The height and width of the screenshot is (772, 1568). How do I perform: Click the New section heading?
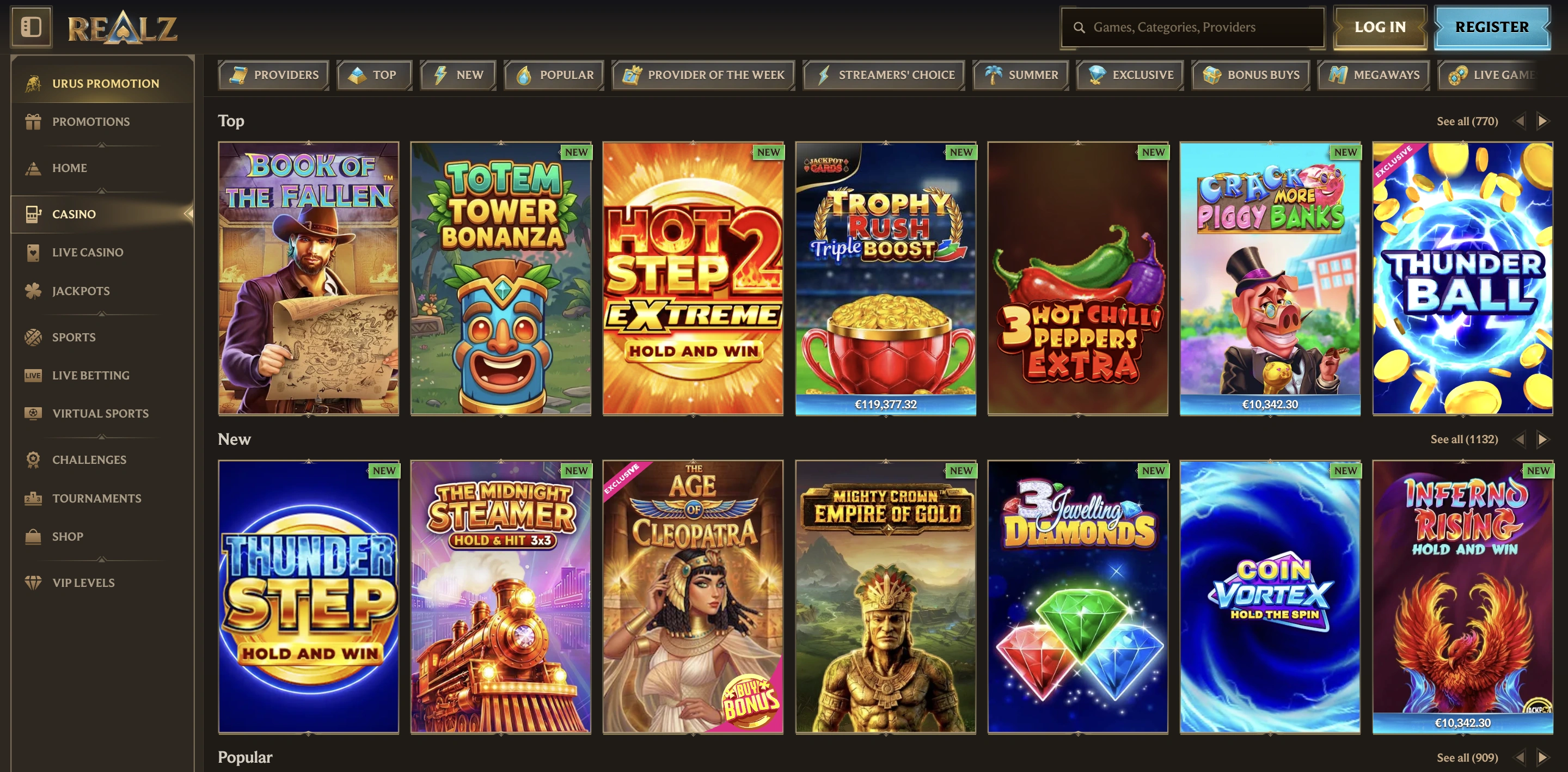pos(234,439)
